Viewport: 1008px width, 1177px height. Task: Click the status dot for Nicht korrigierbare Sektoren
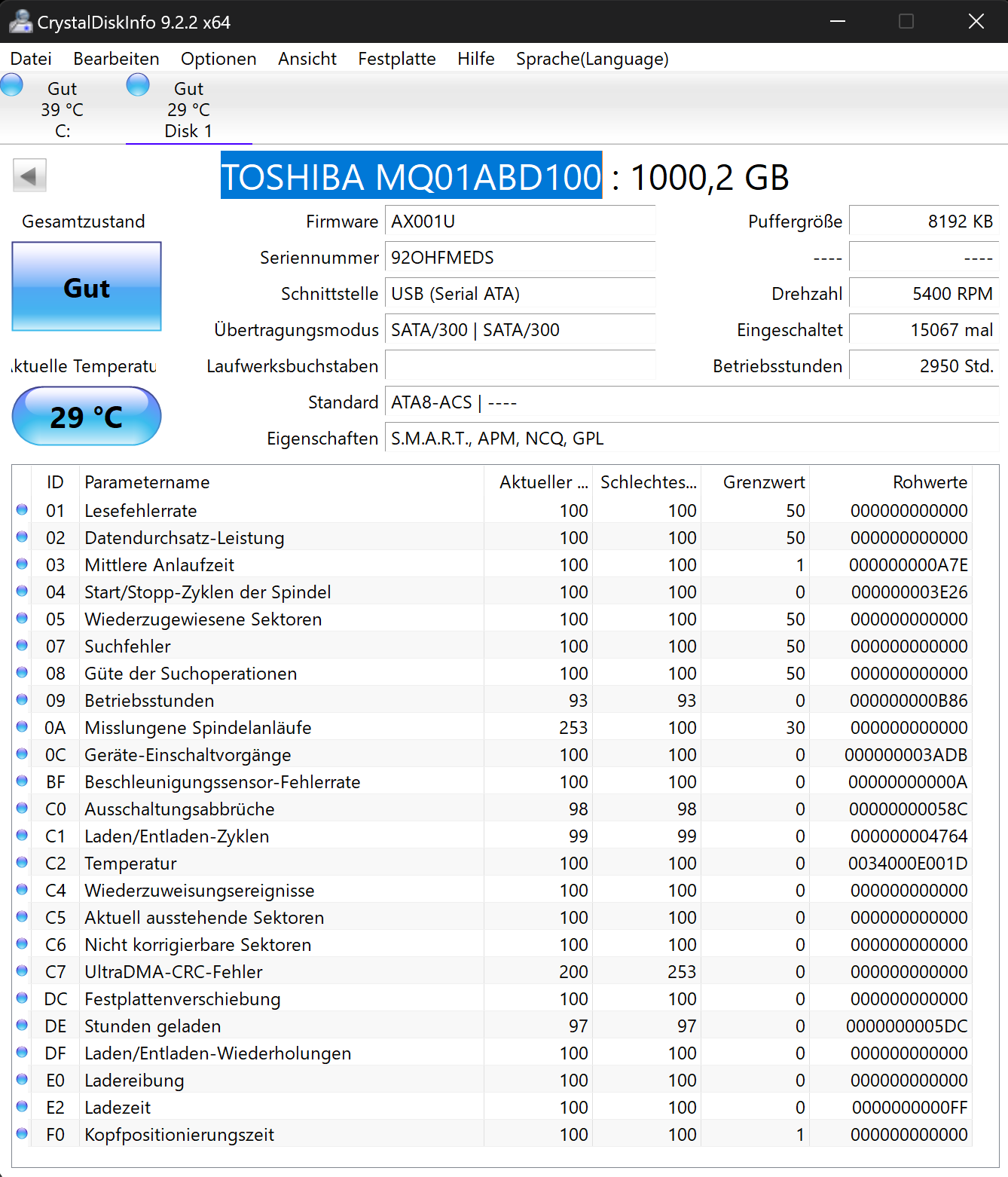pyautogui.click(x=22, y=944)
